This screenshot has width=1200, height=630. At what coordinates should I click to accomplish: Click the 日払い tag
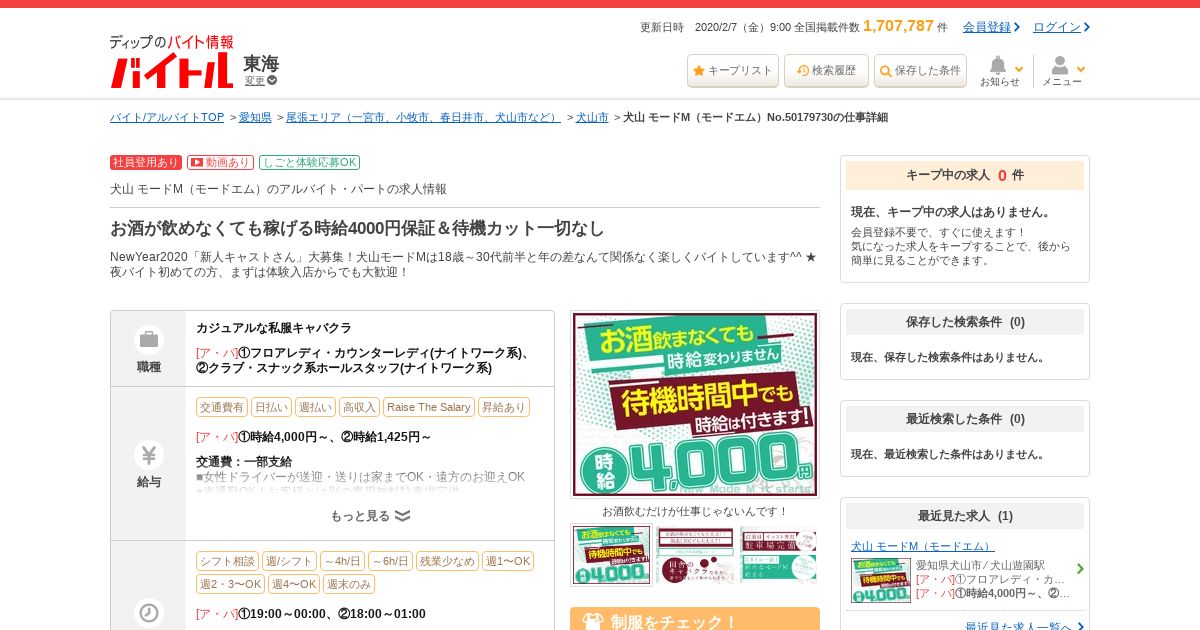[271, 407]
